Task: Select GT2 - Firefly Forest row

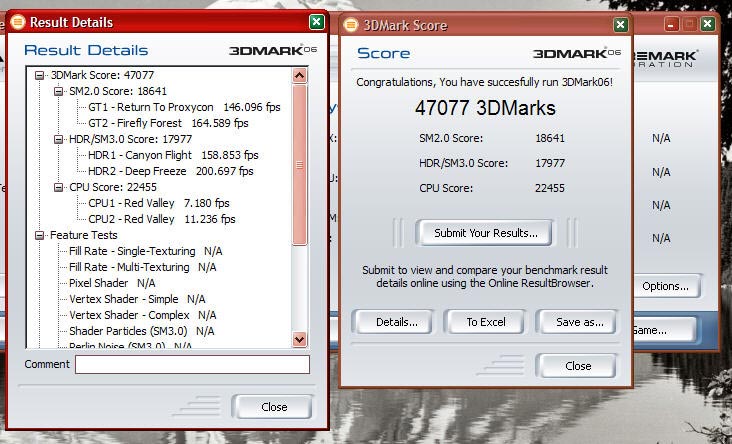Action: [168, 123]
